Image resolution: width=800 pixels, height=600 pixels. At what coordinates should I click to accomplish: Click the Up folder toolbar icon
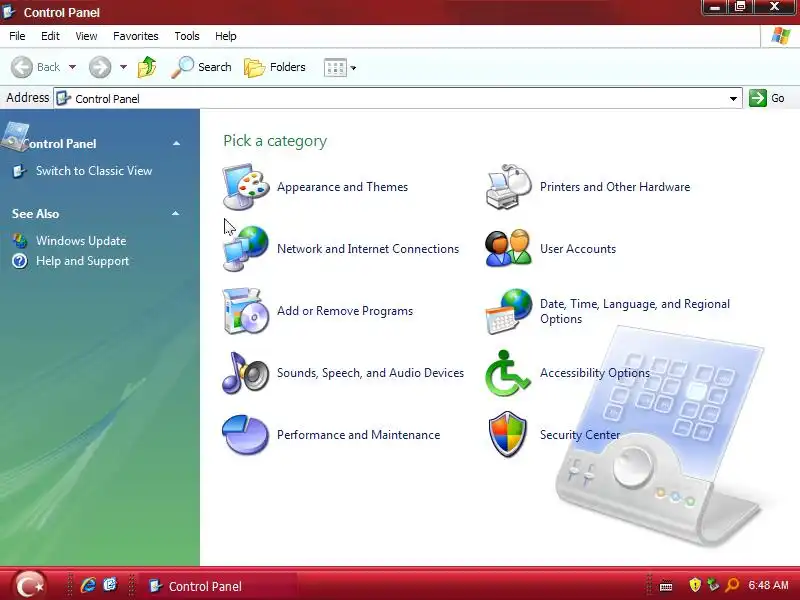[x=147, y=67]
